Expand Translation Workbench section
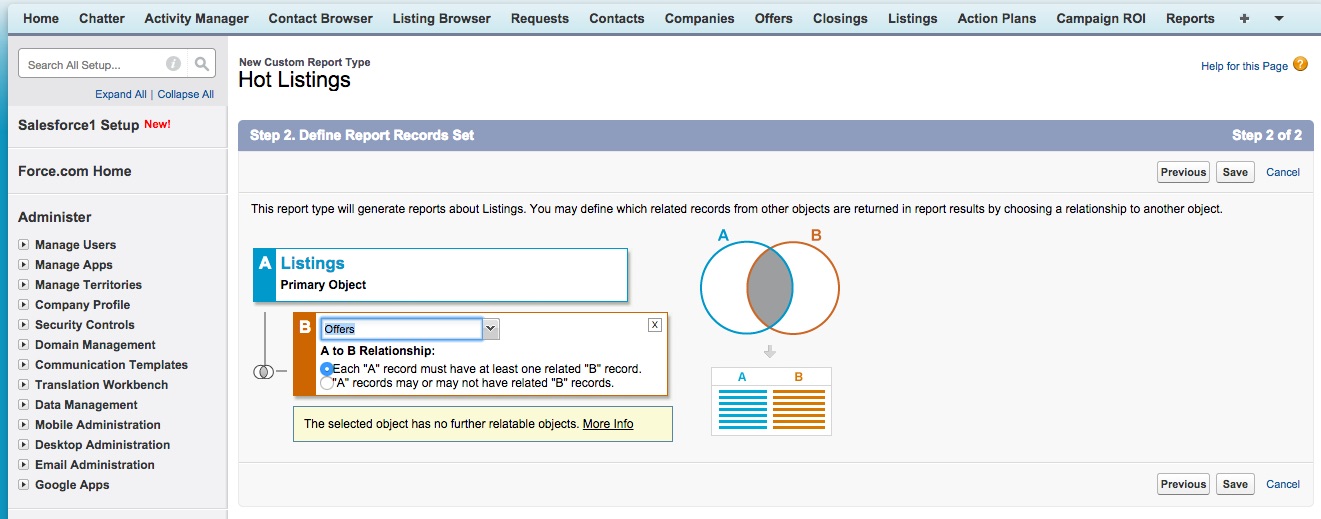The image size is (1321, 519). coord(24,385)
